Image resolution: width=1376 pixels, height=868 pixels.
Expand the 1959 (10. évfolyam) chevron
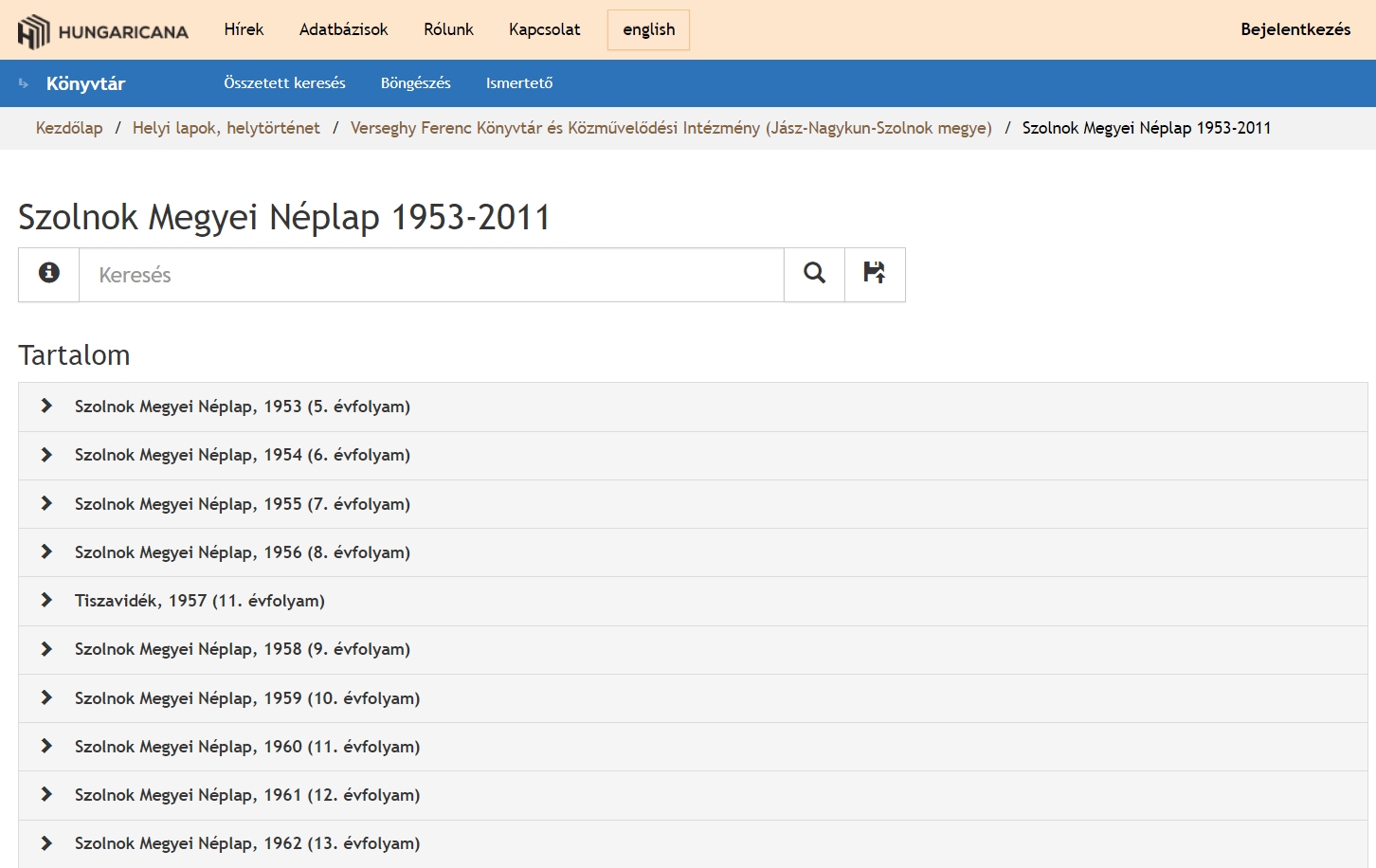[46, 697]
